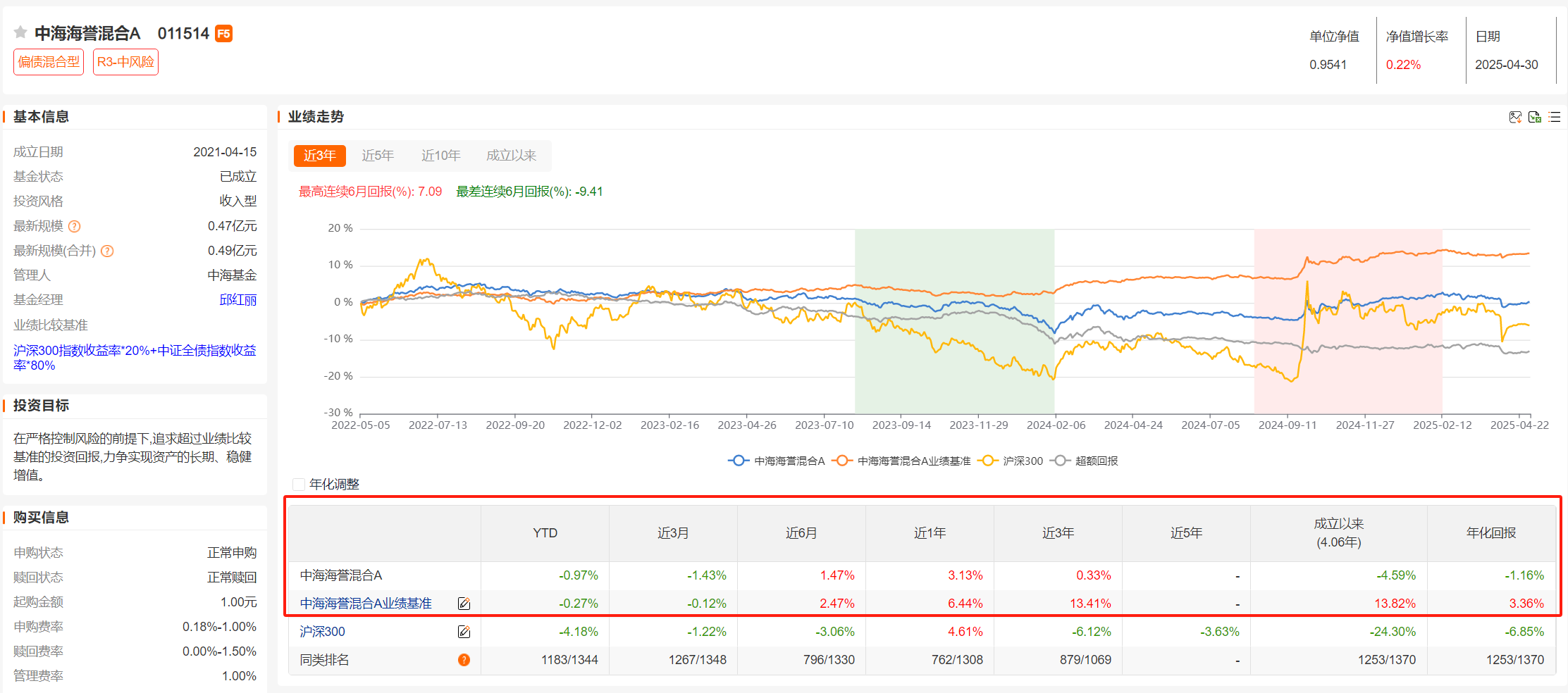Open the 沪深300指数收益率 benchmark link
The height and width of the screenshot is (693, 1568).
click(x=135, y=358)
